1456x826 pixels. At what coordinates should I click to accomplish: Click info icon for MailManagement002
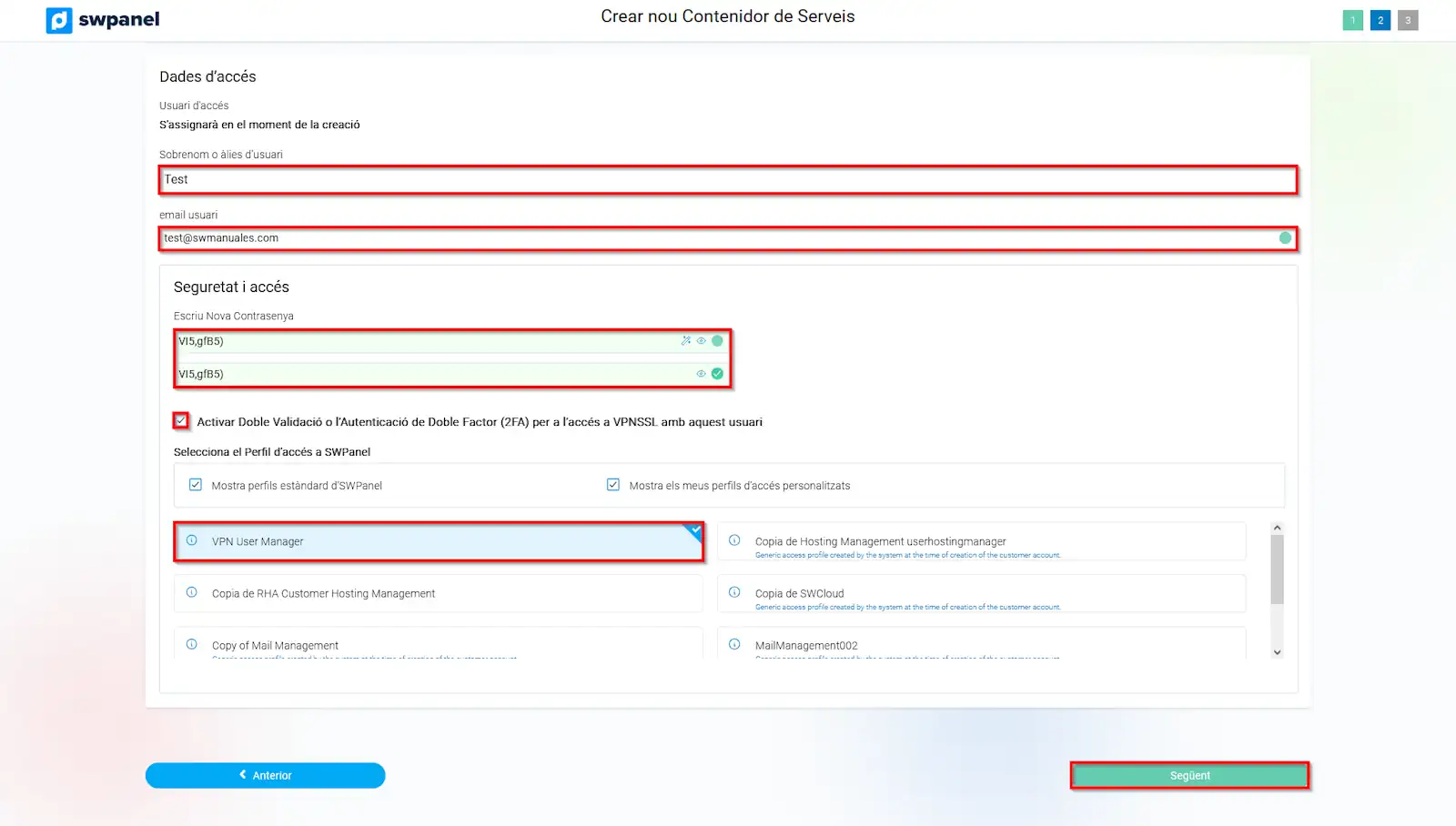[x=734, y=644]
